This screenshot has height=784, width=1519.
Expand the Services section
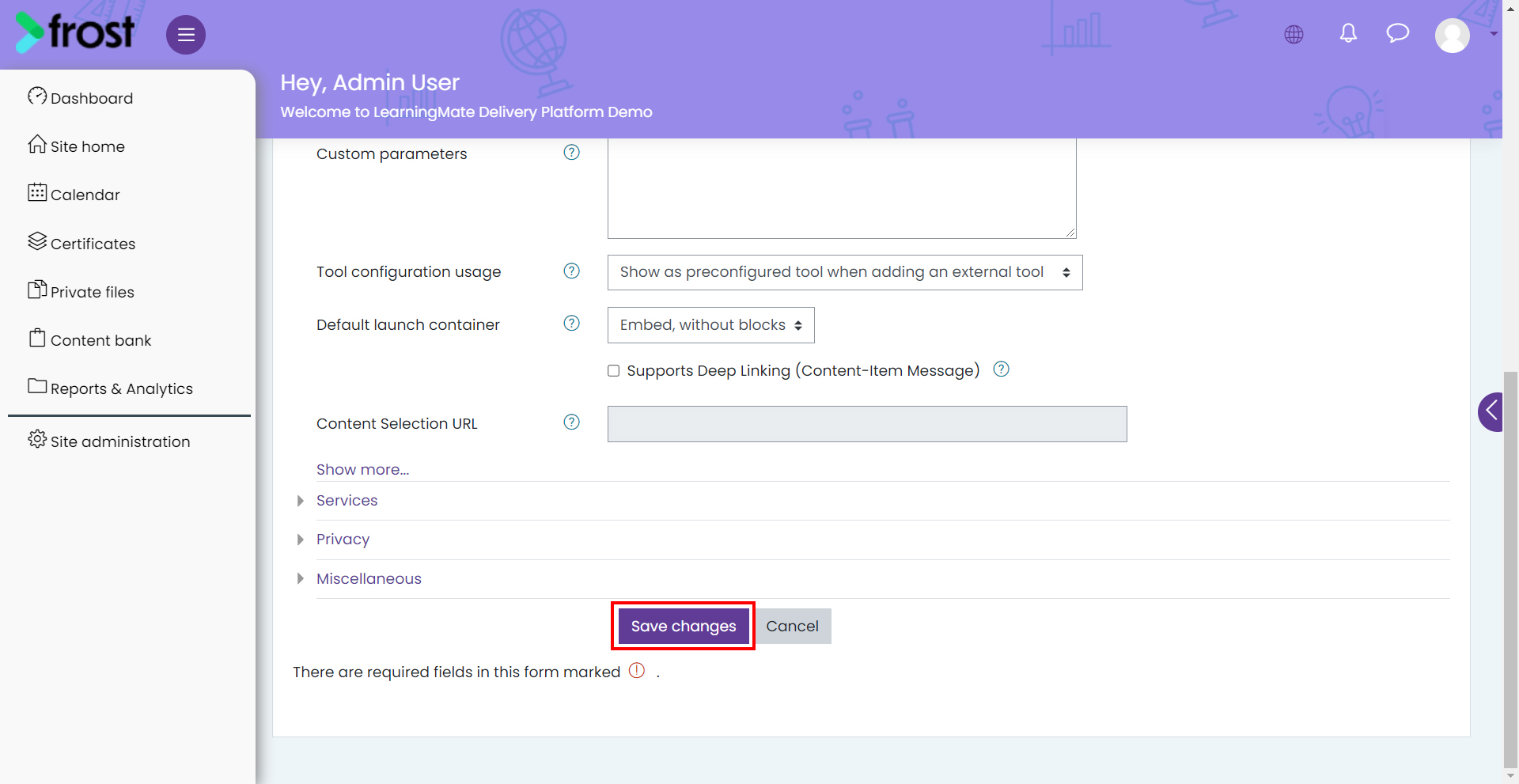[x=347, y=501]
